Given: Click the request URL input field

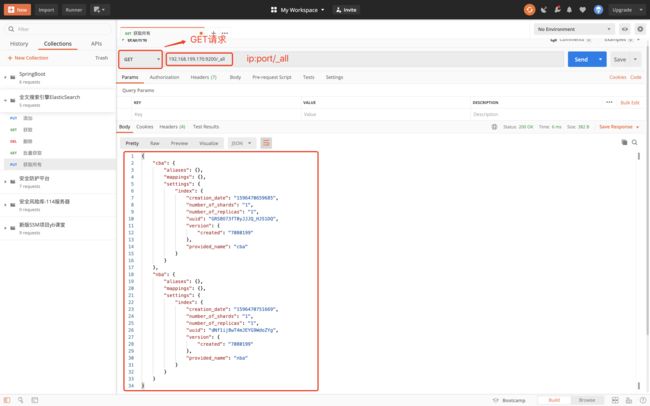Looking at the screenshot, I should point(366,59).
